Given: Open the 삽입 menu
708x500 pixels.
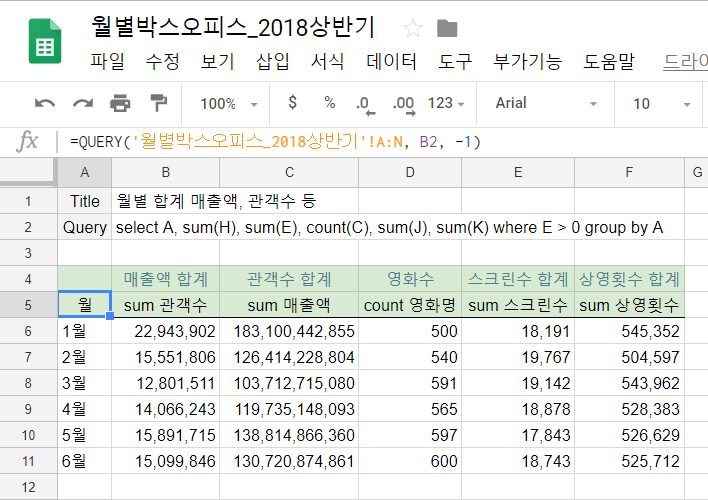Looking at the screenshot, I should point(272,61).
